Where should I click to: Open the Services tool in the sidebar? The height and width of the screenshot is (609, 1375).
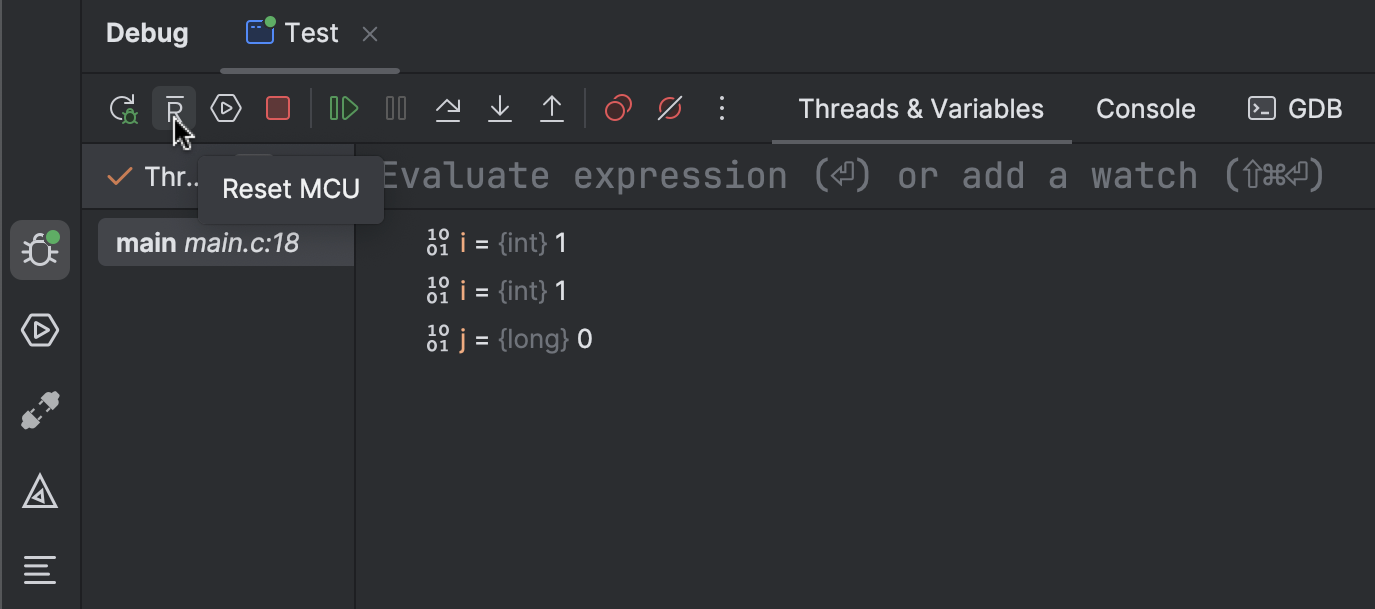coord(39,330)
